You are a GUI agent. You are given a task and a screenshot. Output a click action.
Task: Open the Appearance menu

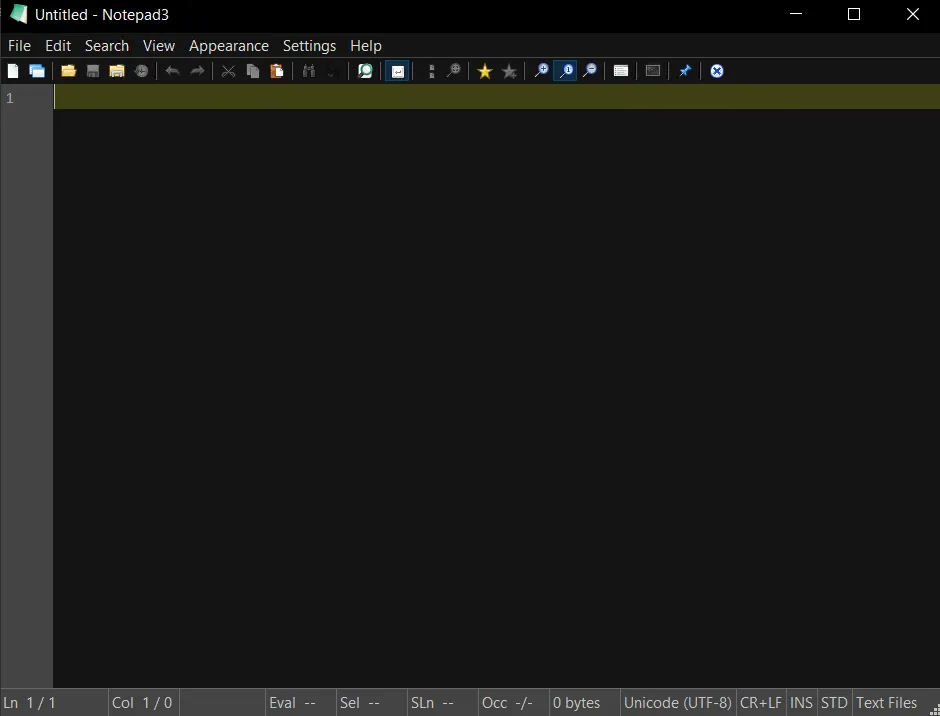pyautogui.click(x=229, y=46)
